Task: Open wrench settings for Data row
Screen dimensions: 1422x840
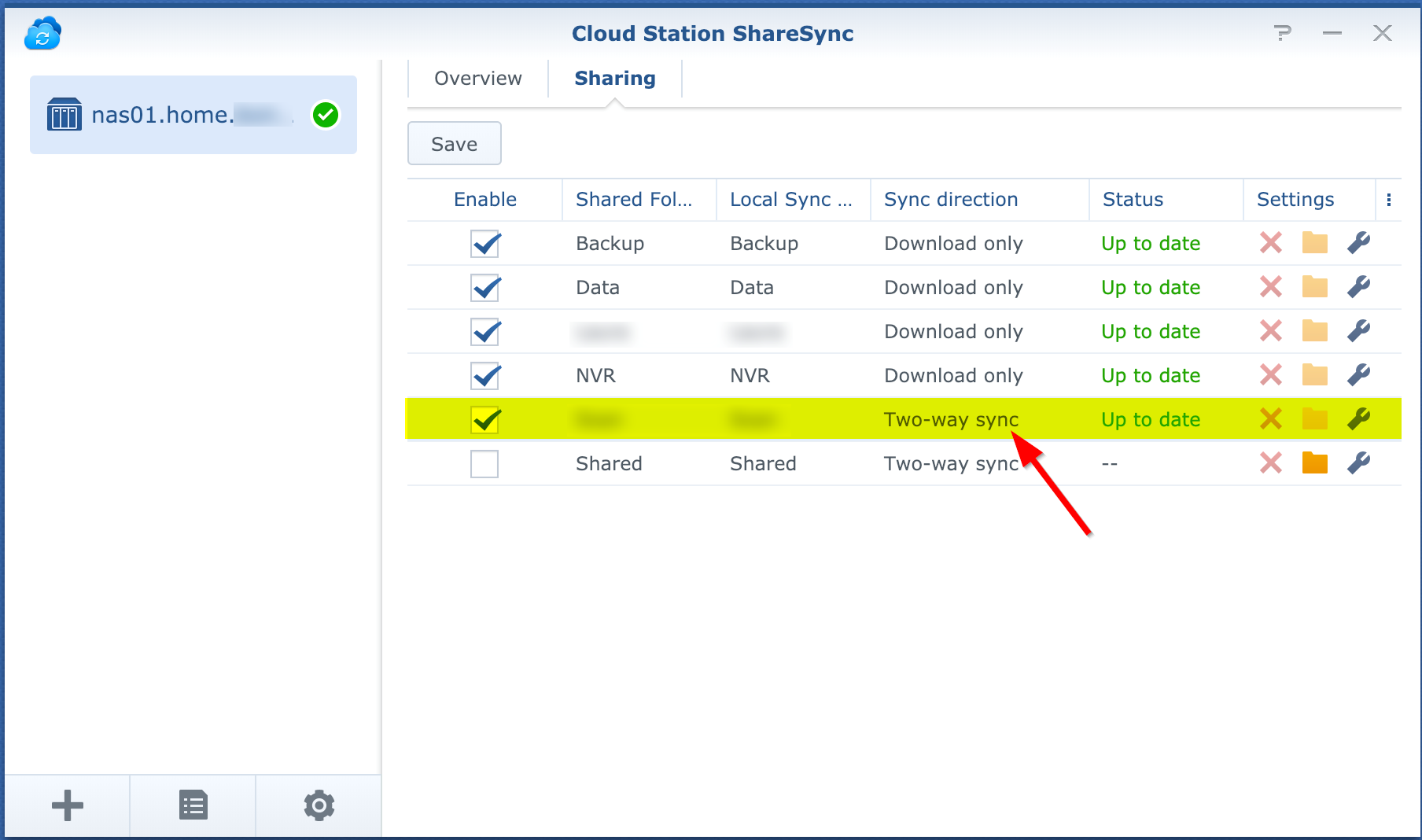Action: [1359, 287]
